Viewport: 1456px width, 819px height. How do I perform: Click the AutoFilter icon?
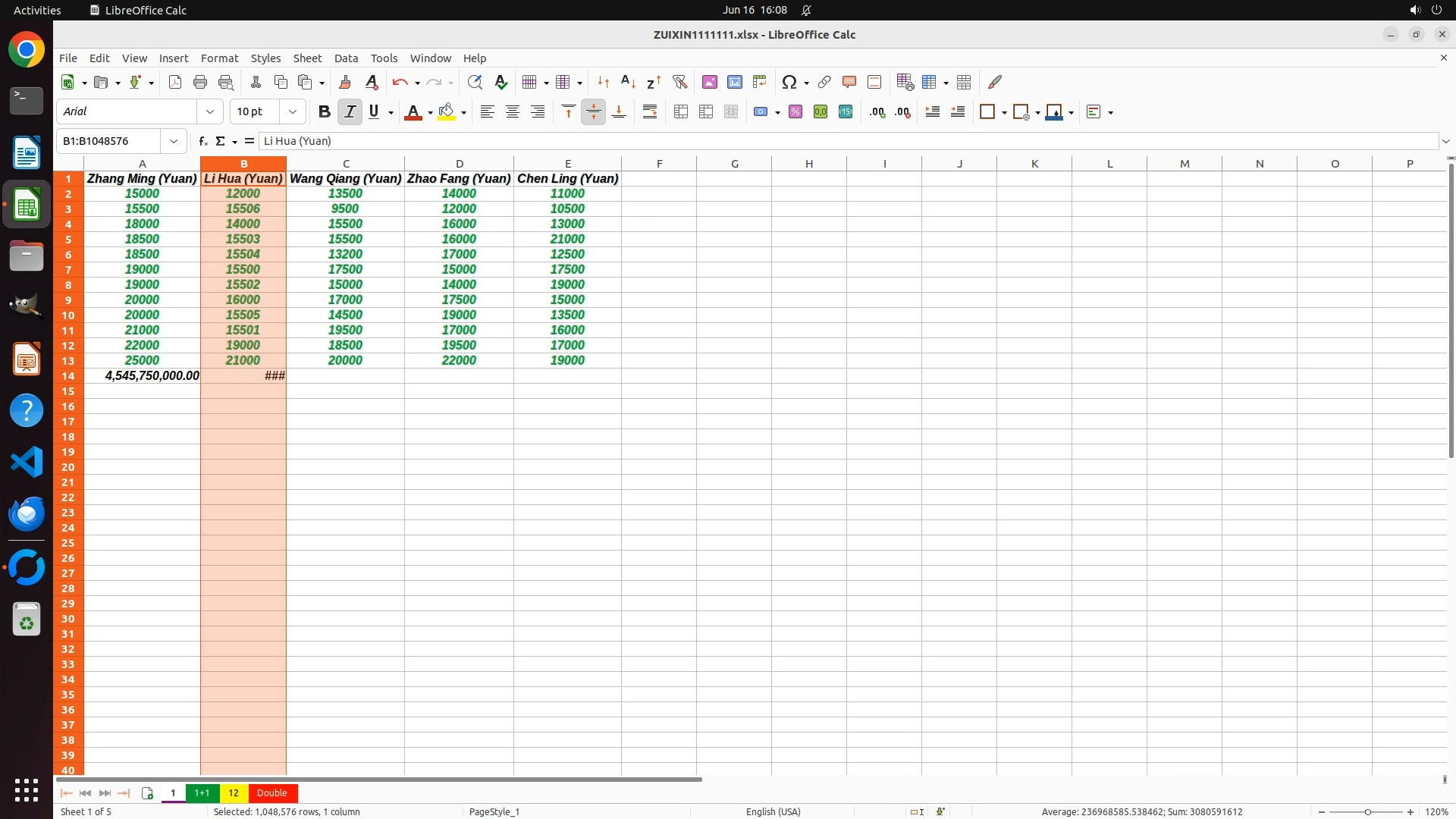[x=679, y=82]
